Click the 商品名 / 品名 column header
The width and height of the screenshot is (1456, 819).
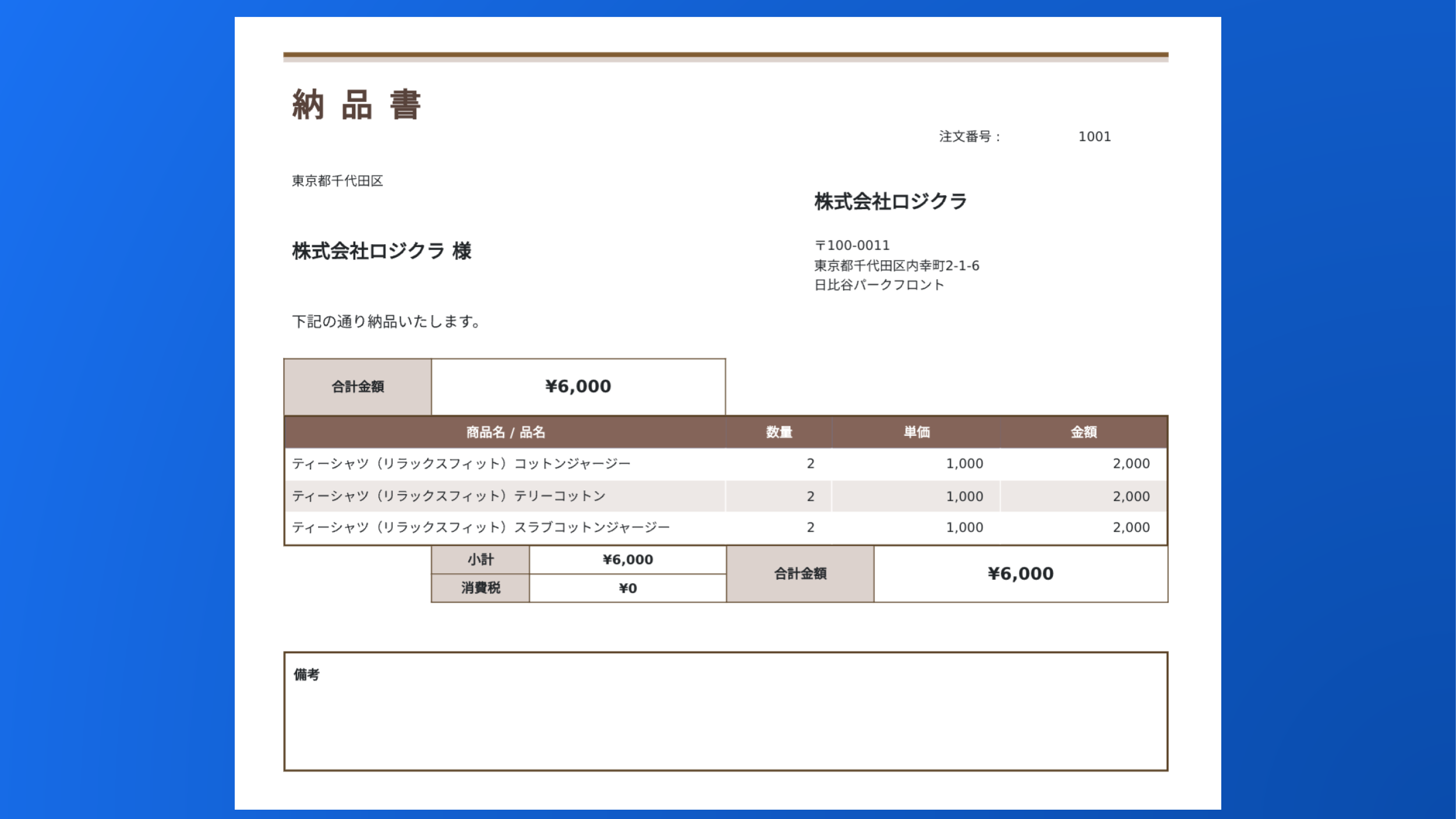(505, 432)
